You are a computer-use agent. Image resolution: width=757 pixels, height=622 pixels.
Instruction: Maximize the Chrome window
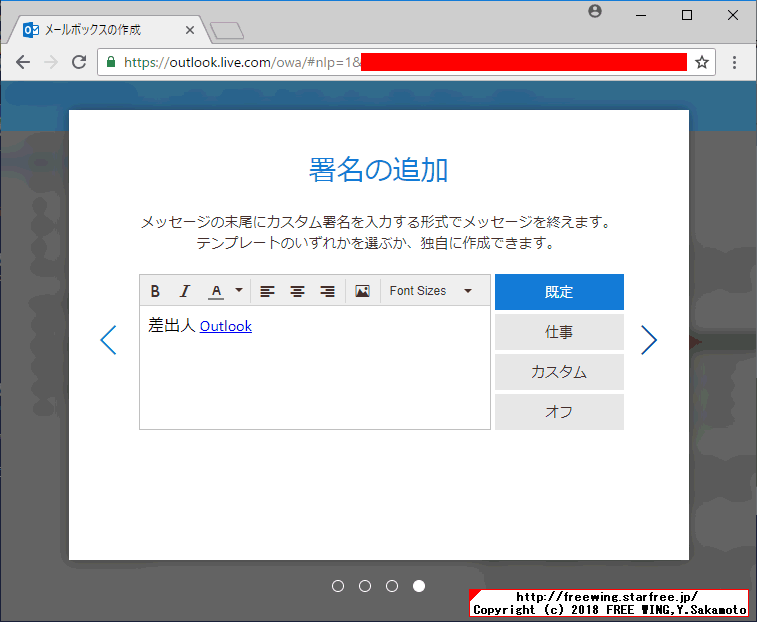(x=687, y=15)
